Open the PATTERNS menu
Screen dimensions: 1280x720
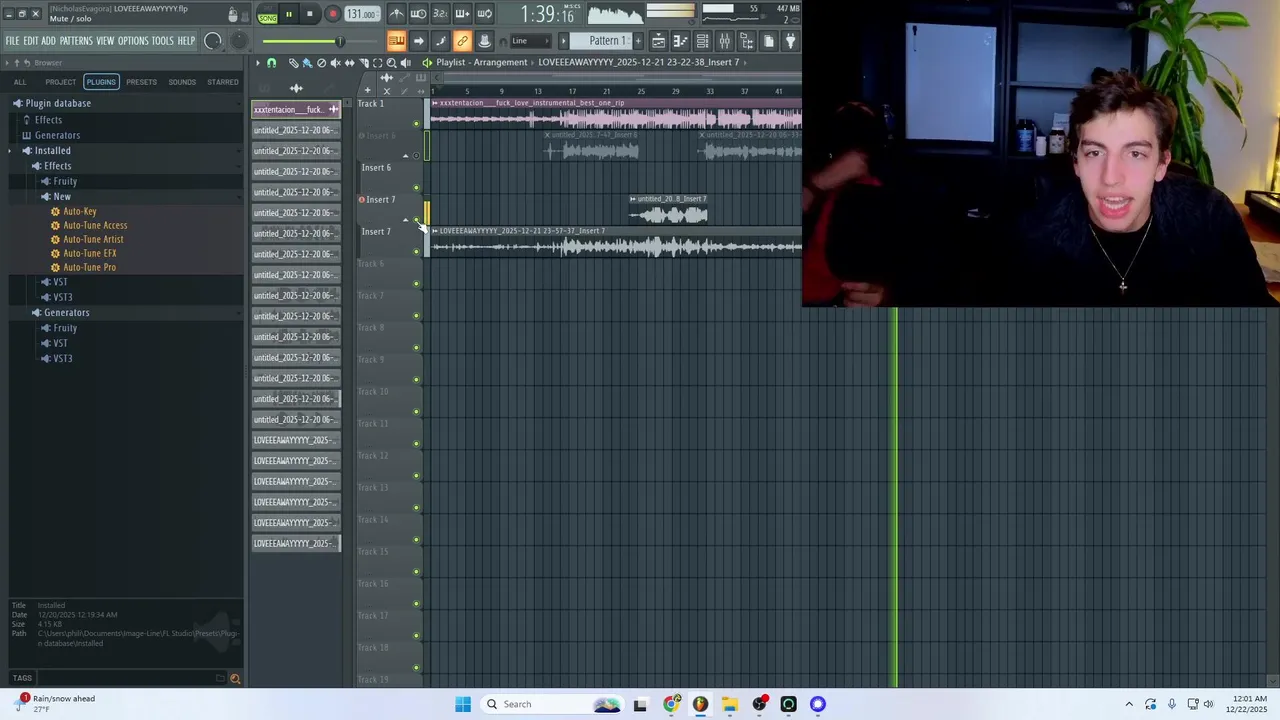coord(76,41)
